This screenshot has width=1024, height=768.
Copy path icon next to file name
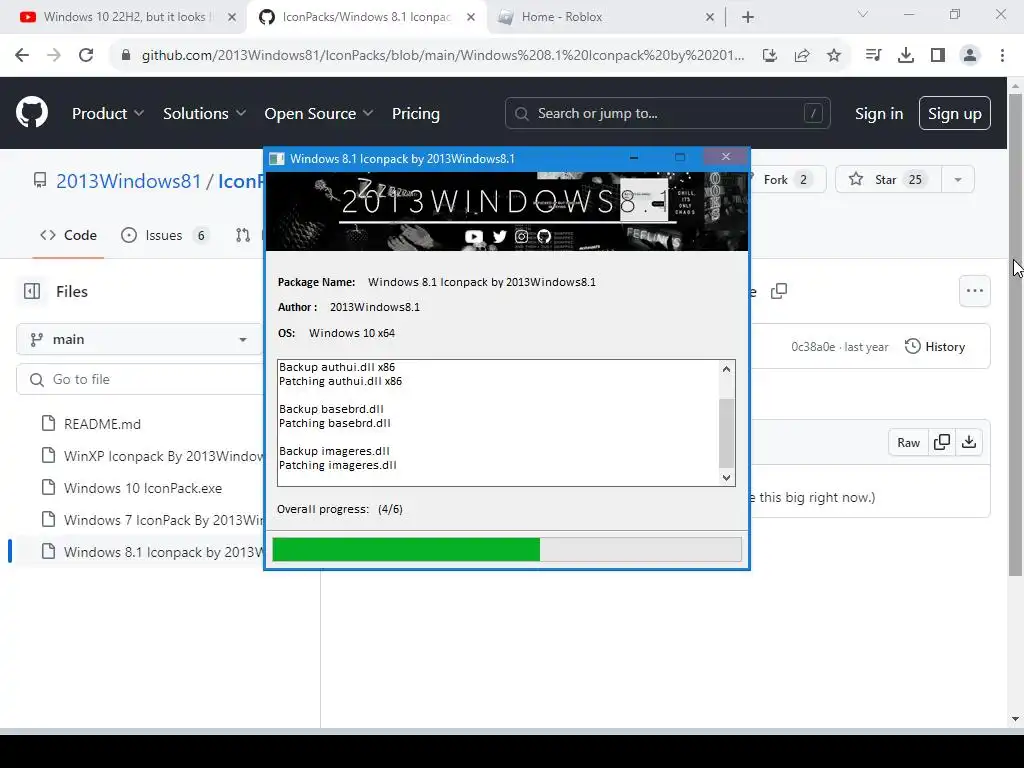pos(778,291)
